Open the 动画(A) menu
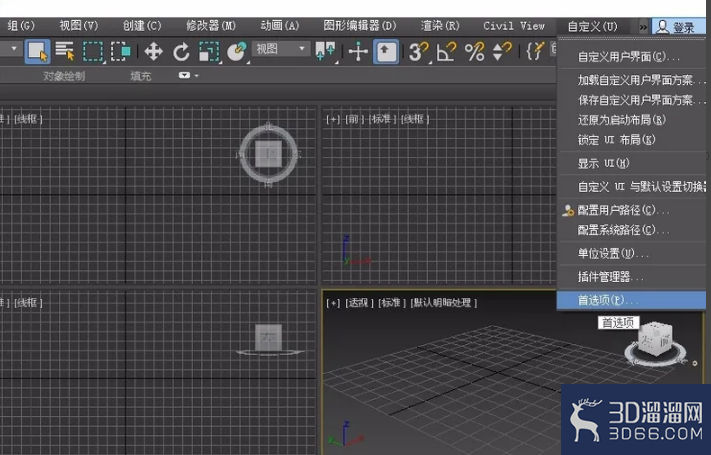The image size is (711, 455). click(280, 26)
